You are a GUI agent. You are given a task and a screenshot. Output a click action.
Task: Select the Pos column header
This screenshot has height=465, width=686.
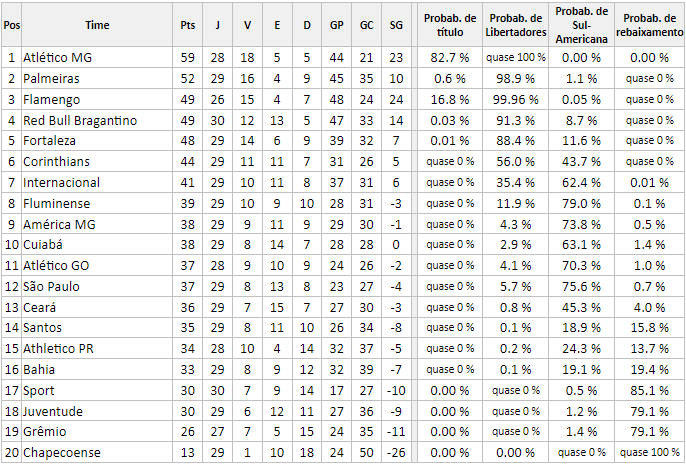point(12,25)
